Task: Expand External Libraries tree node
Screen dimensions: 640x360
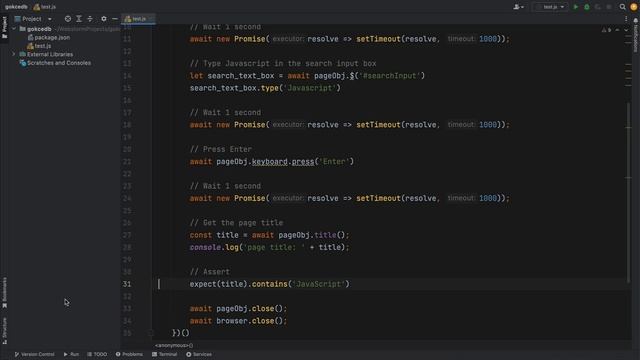Action: point(14,54)
